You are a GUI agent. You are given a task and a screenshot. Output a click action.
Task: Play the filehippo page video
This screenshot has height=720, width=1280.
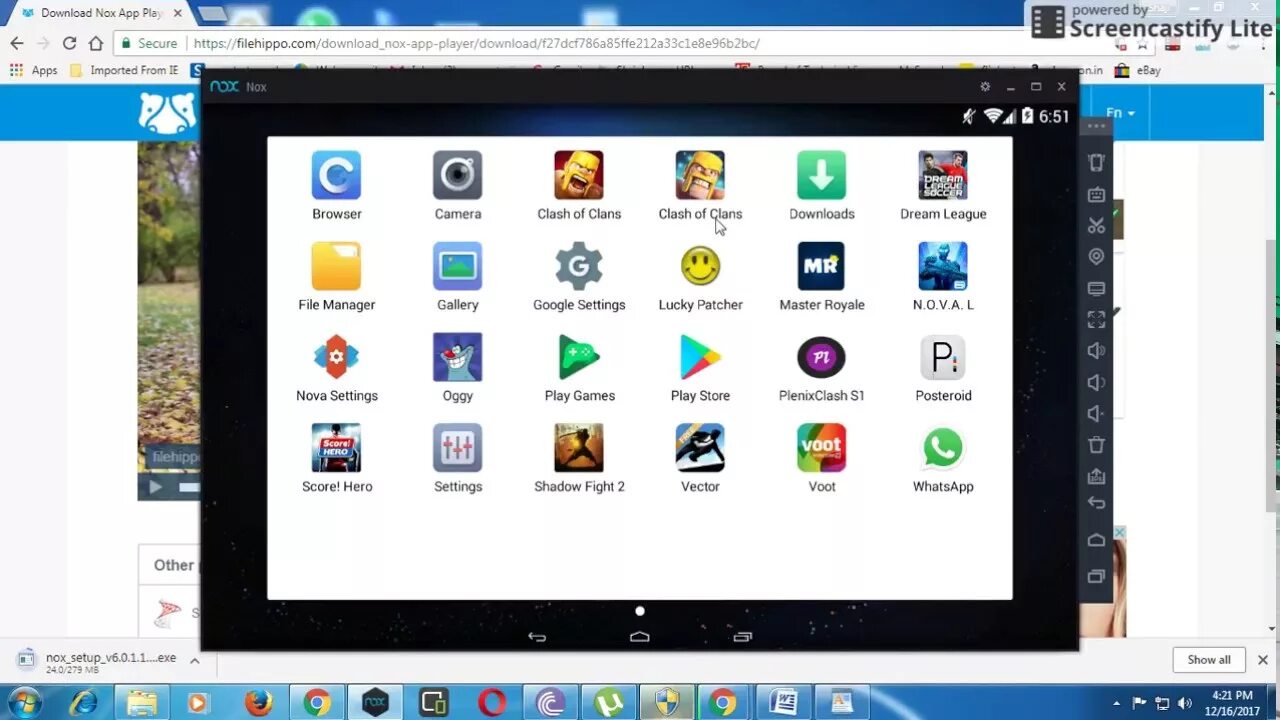tap(155, 487)
